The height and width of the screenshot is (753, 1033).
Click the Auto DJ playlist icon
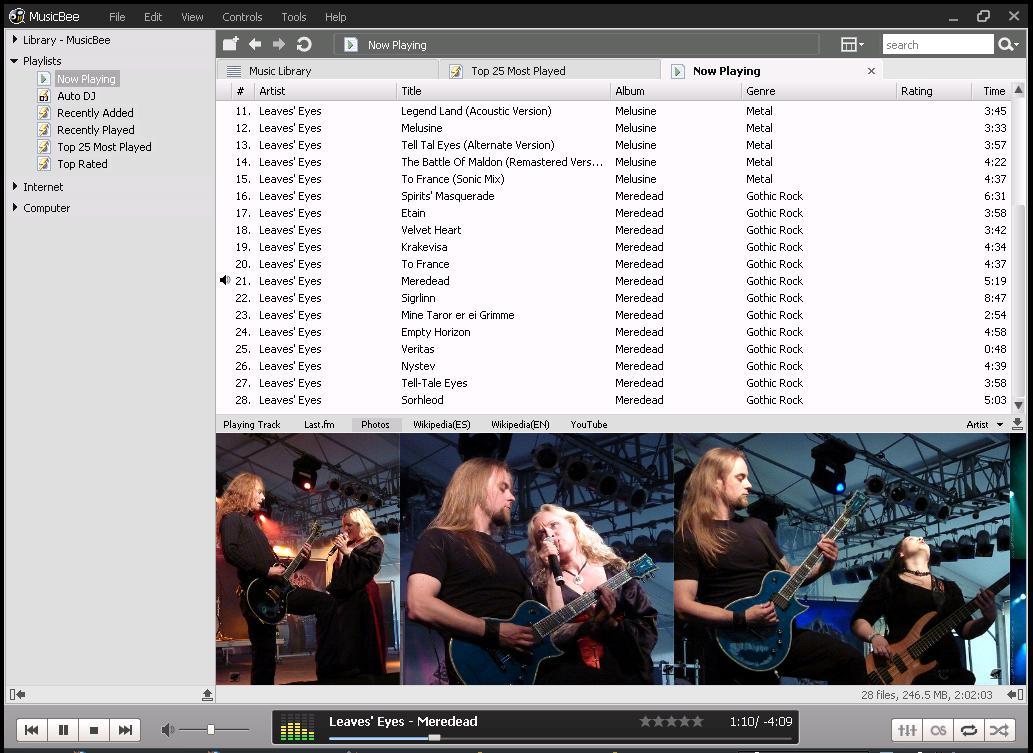click(x=43, y=96)
